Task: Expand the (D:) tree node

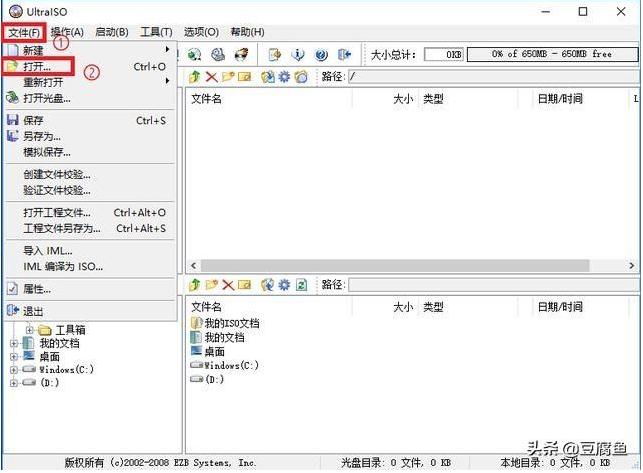Action: (14, 383)
